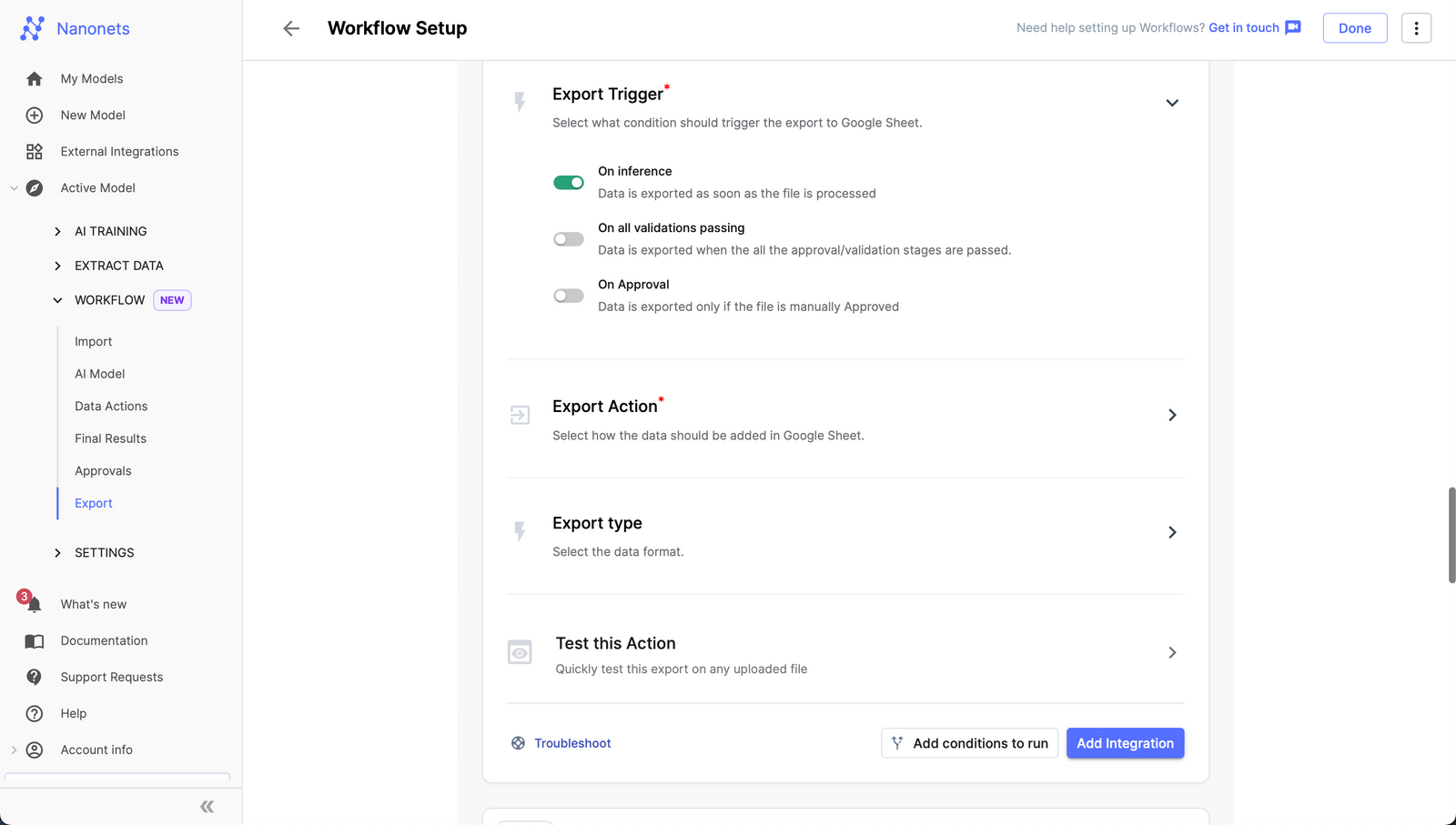The image size is (1456, 825).
Task: Expand the SETTINGS section
Action: click(x=104, y=552)
